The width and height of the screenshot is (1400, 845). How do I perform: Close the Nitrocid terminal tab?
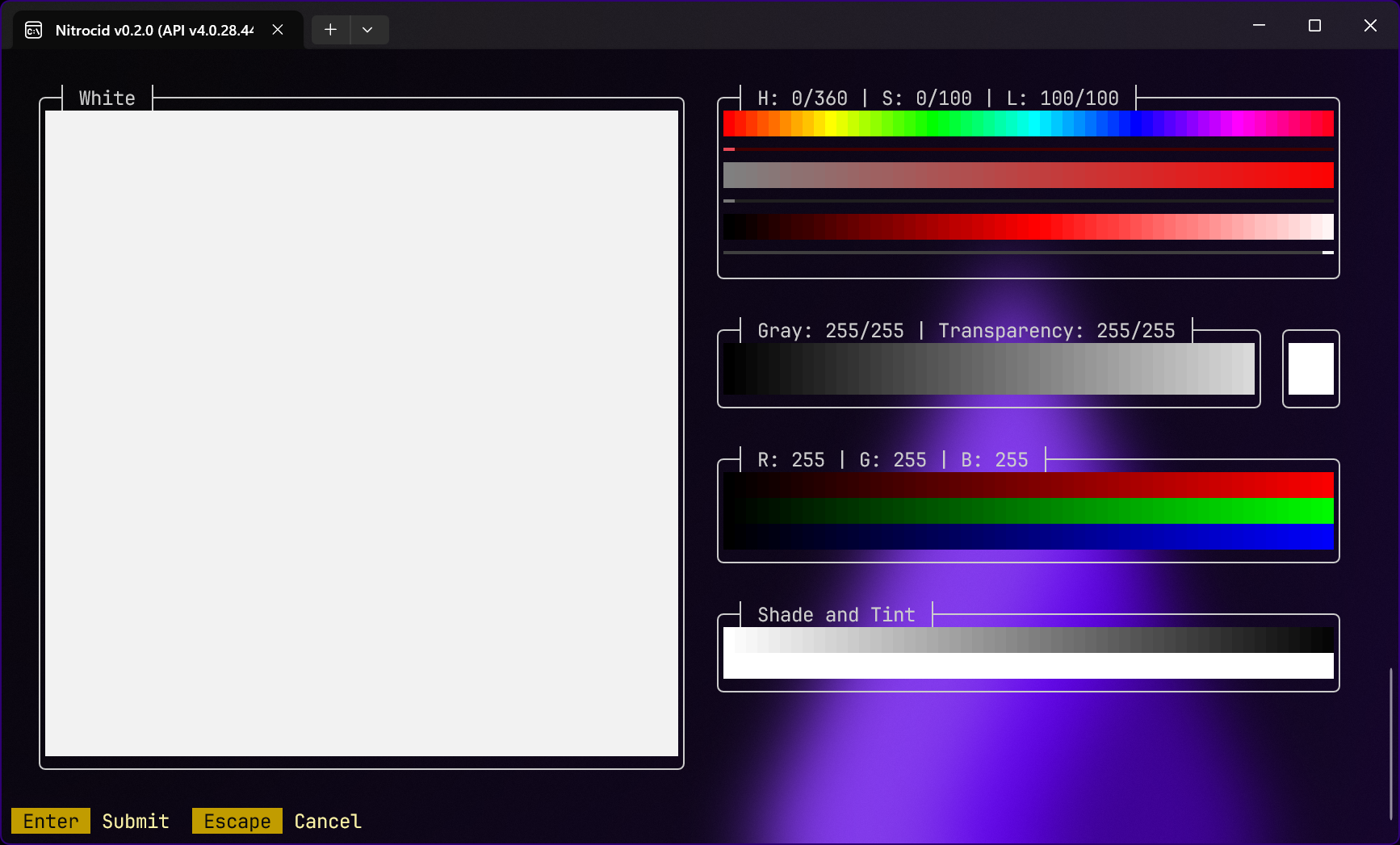pyautogui.click(x=278, y=30)
